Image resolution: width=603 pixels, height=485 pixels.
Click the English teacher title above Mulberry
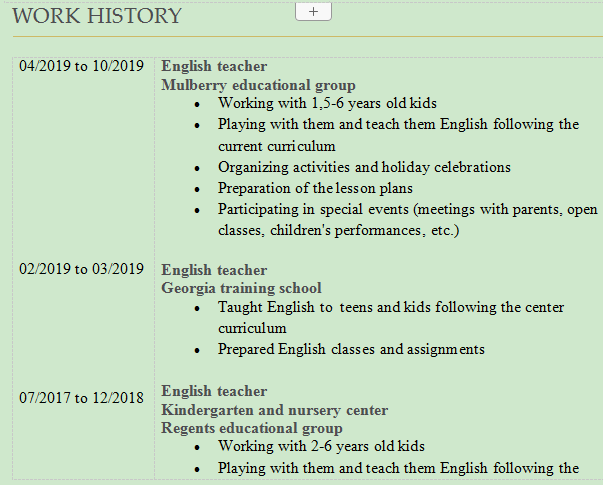pyautogui.click(x=214, y=66)
